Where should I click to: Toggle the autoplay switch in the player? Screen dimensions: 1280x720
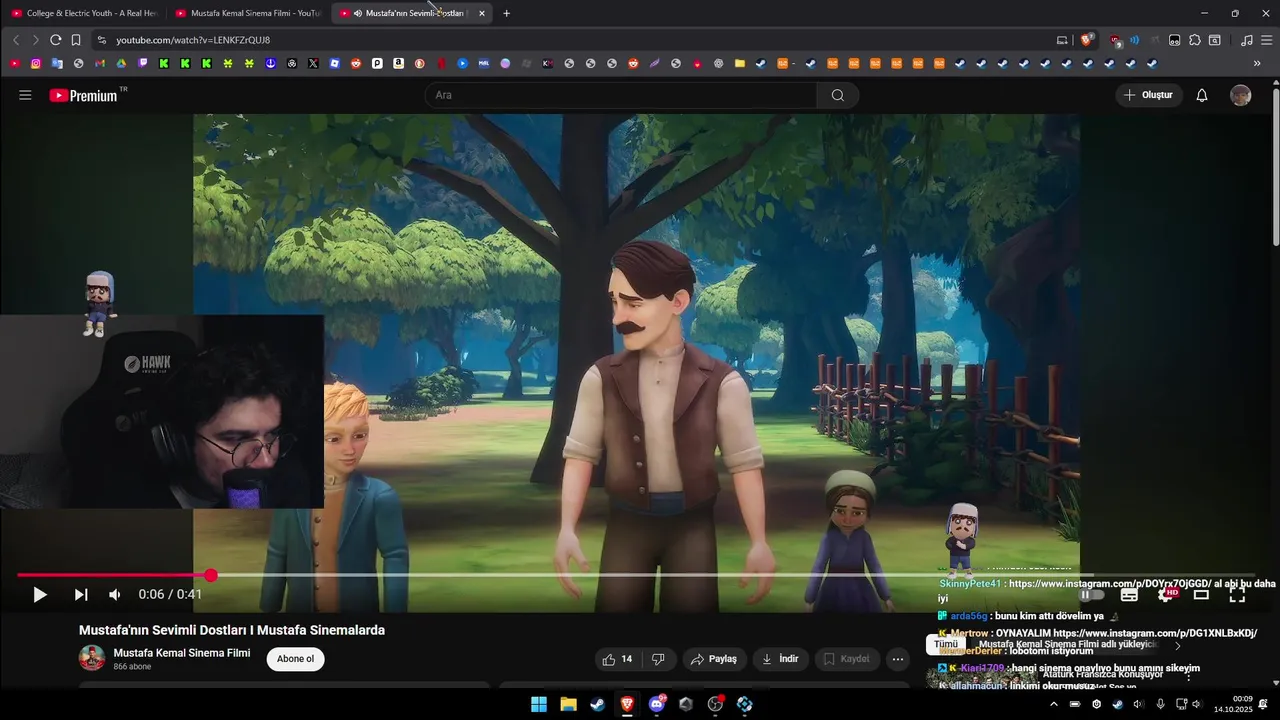(1091, 595)
